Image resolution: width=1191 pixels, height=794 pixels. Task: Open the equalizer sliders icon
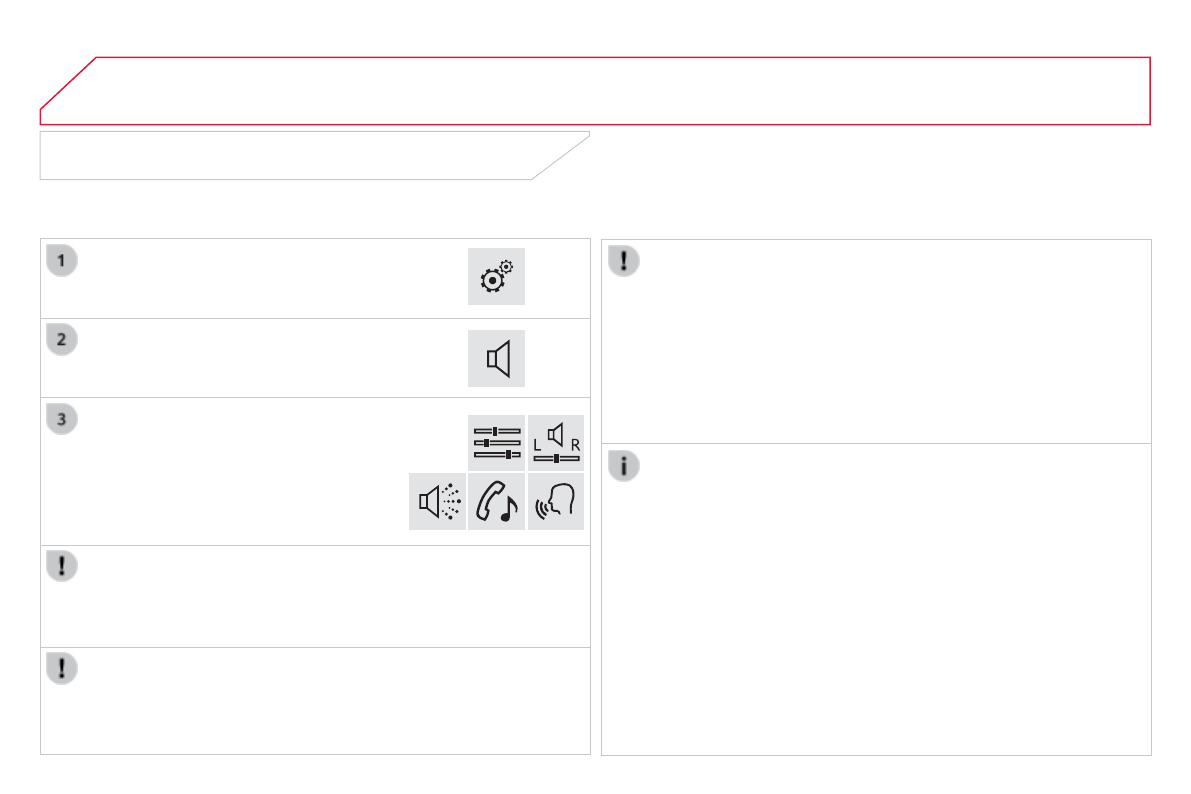[497, 443]
